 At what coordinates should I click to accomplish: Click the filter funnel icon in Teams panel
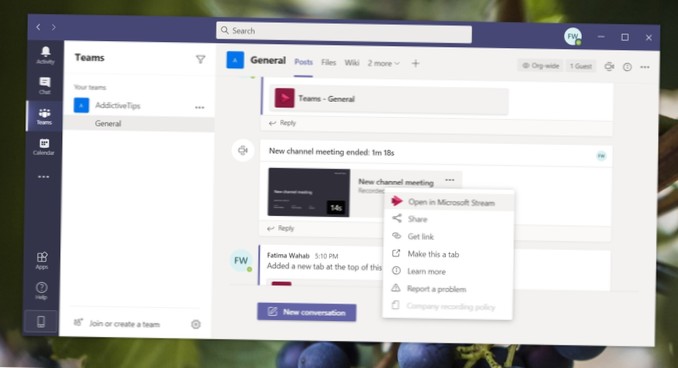click(x=200, y=59)
